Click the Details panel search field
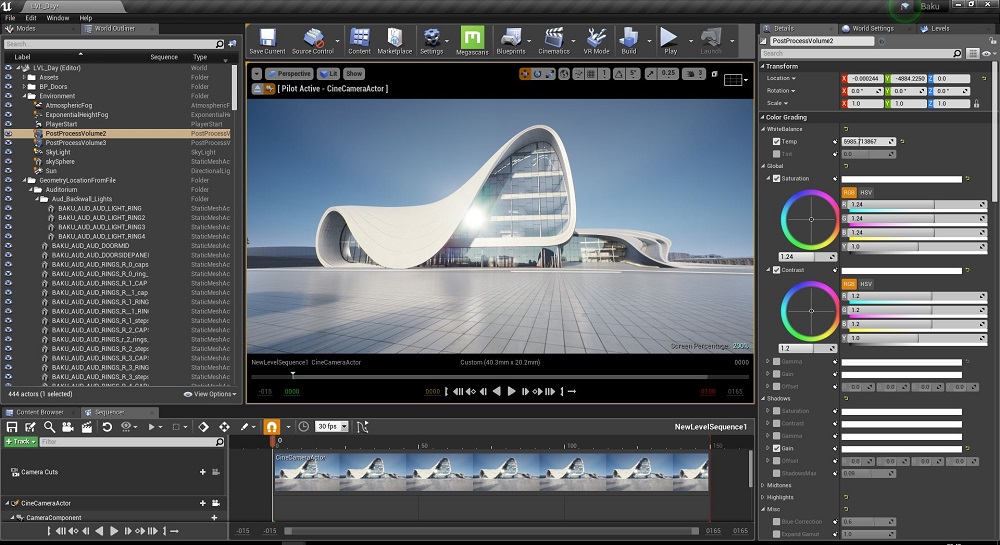This screenshot has height=545, width=1000. point(862,54)
